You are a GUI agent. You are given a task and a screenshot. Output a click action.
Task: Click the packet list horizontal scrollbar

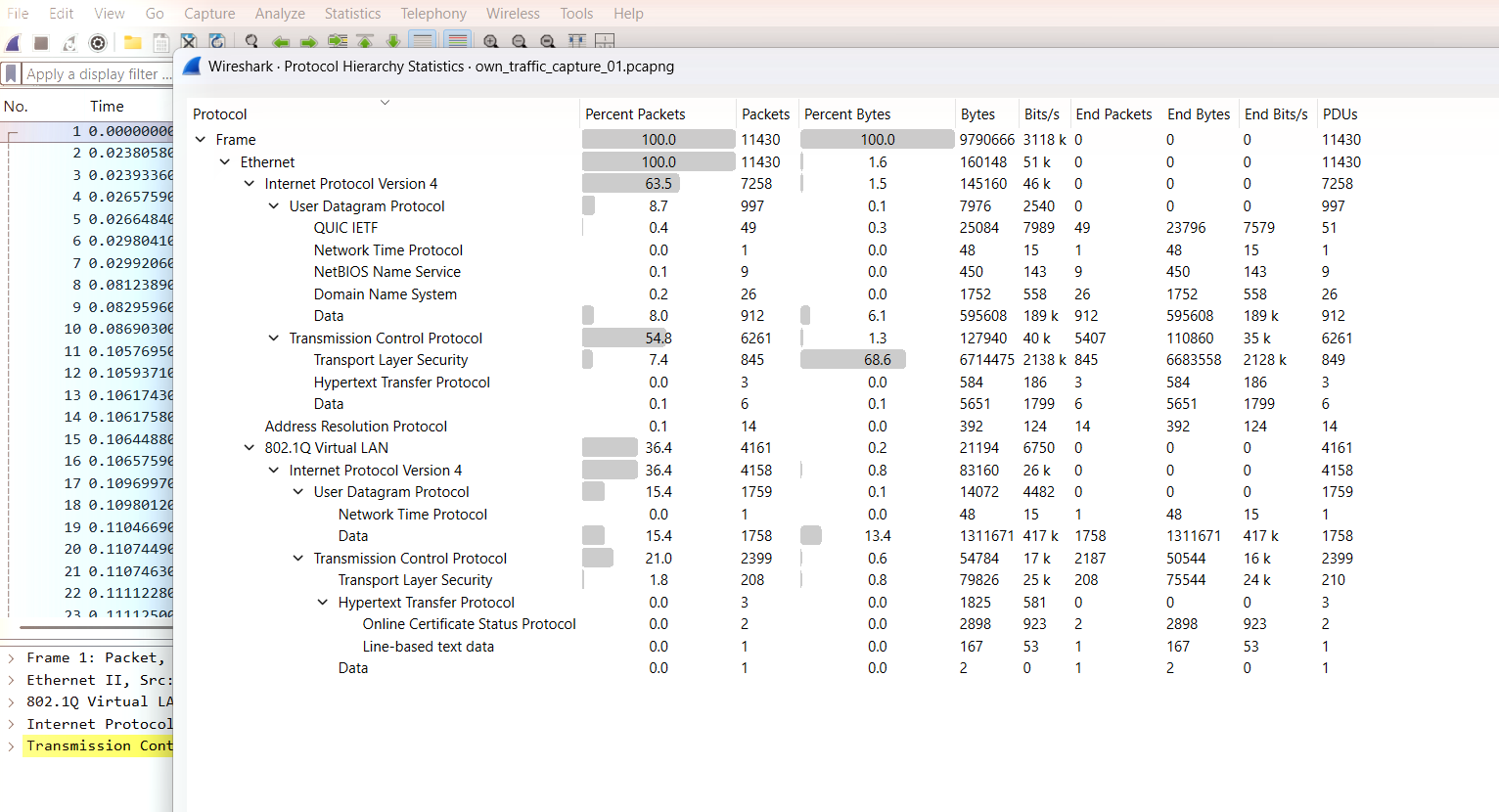point(96,627)
